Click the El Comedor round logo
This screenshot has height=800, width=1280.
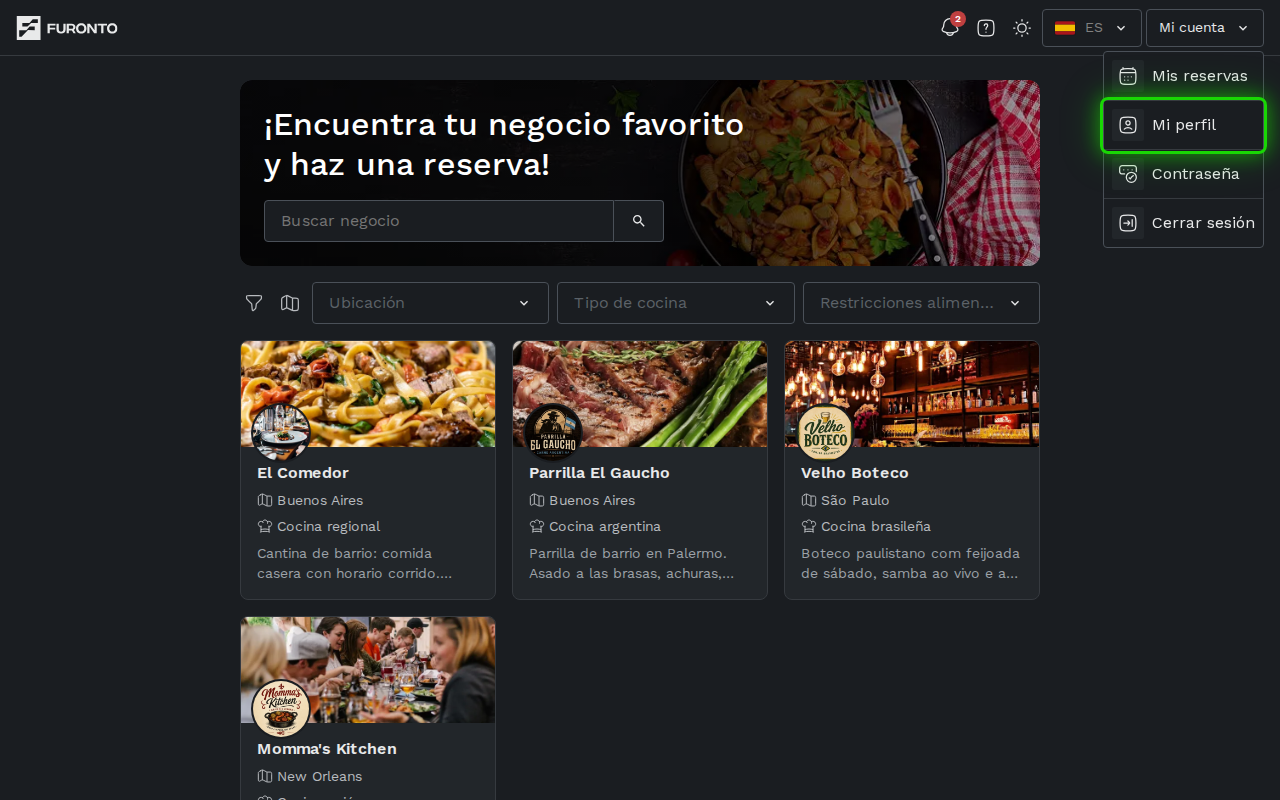pos(280,432)
